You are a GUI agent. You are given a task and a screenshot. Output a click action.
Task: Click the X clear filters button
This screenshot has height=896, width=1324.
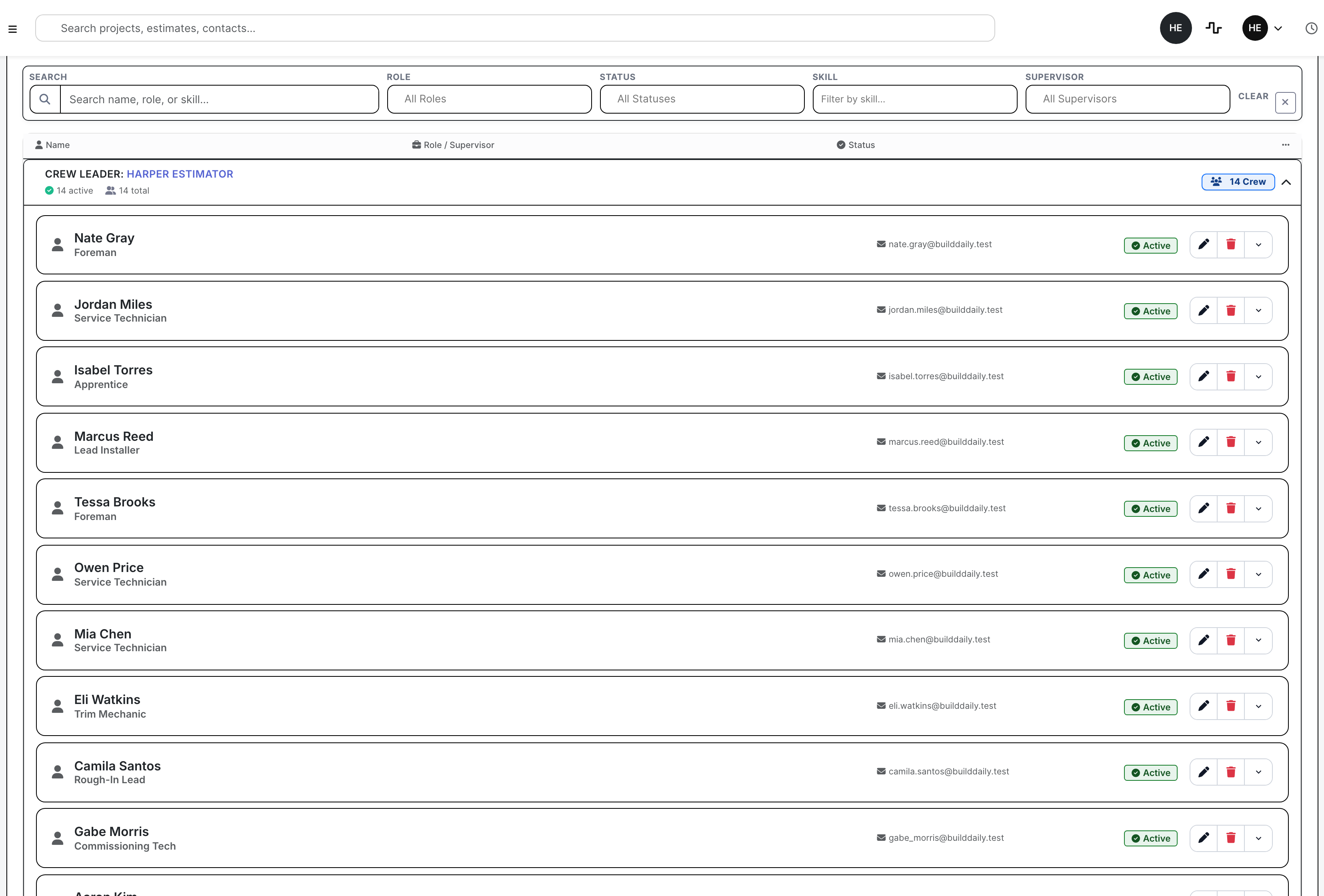(x=1285, y=102)
